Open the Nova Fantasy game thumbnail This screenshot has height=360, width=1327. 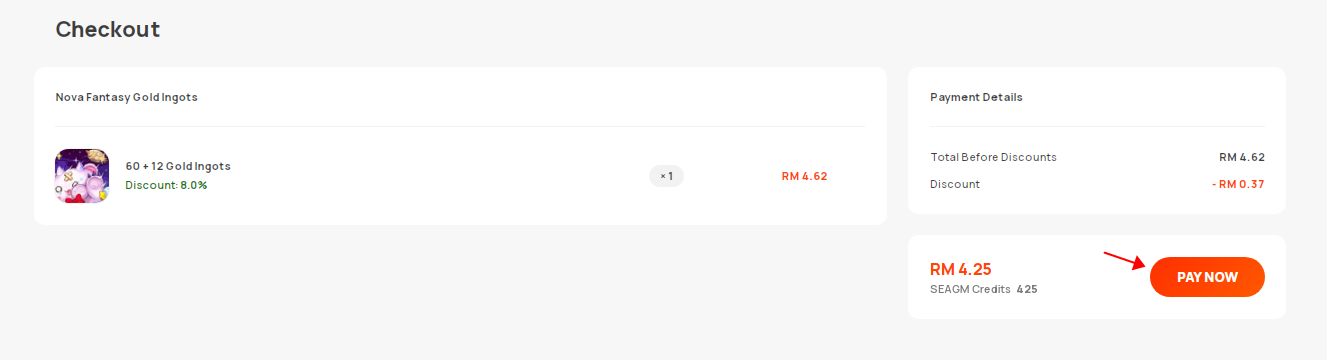82,176
